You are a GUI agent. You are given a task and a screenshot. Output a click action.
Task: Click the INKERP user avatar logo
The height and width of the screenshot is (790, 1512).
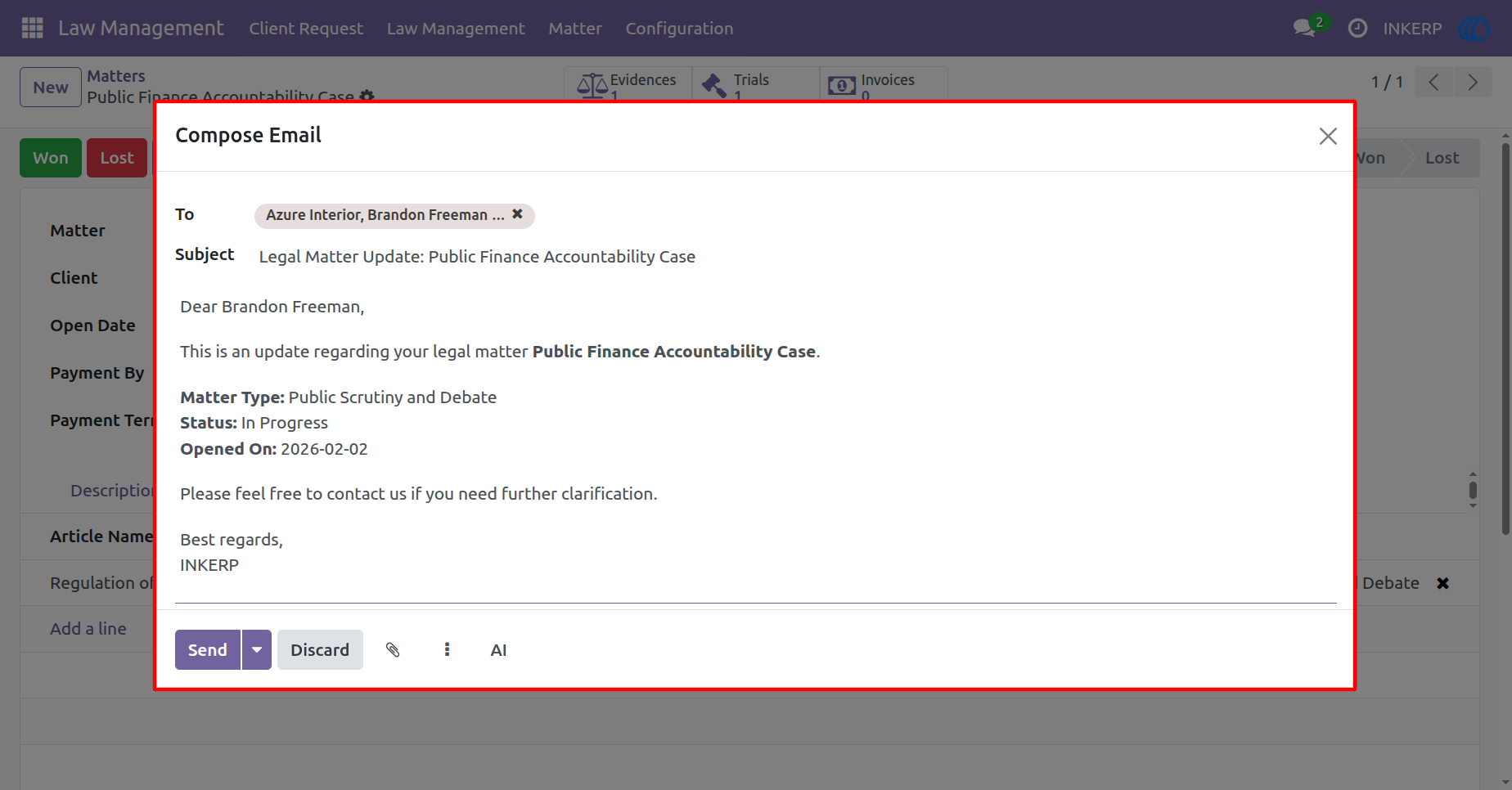point(1474,28)
